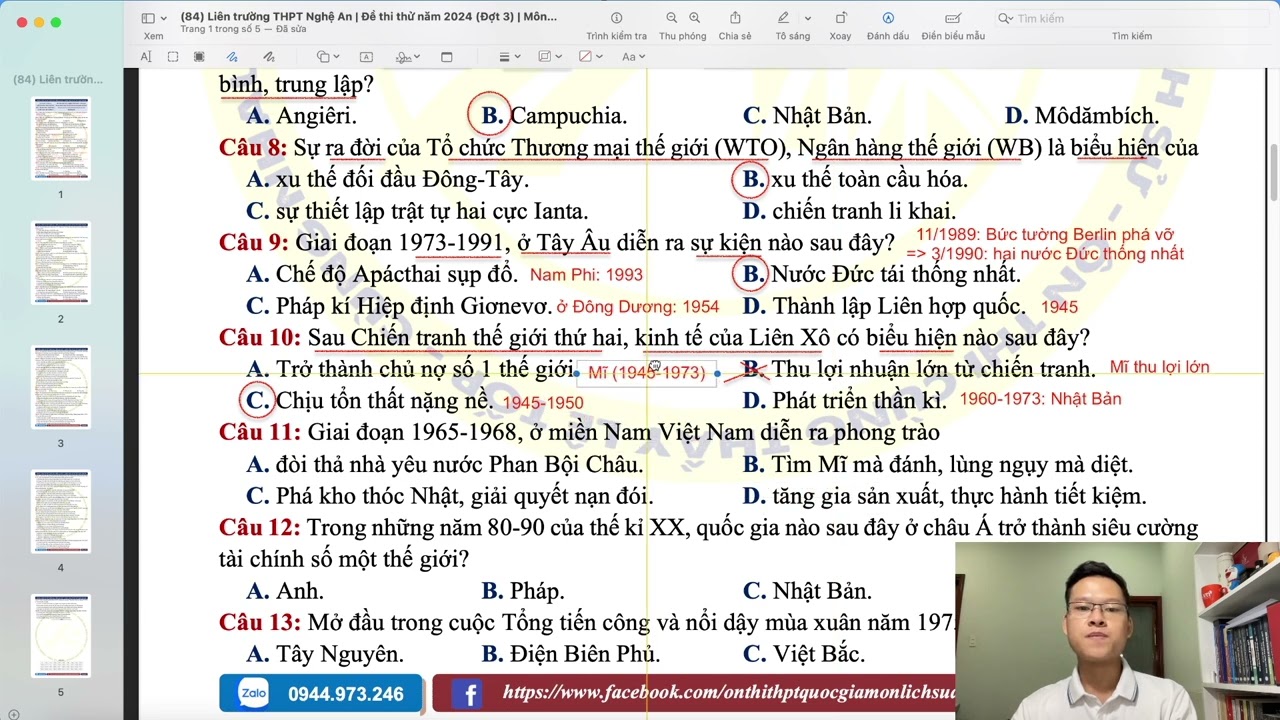This screenshot has width=1280, height=720.
Task: Select the Sketch tool
Action: (x=232, y=57)
